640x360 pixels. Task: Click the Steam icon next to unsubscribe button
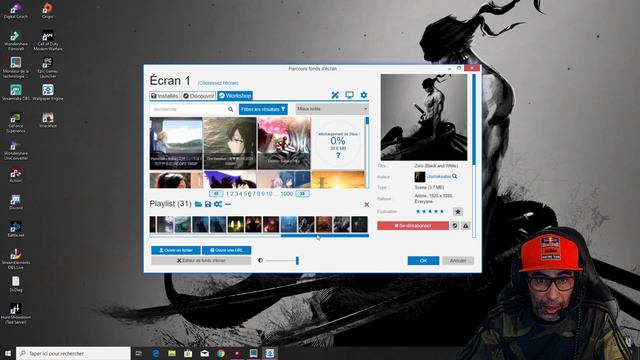coord(455,226)
